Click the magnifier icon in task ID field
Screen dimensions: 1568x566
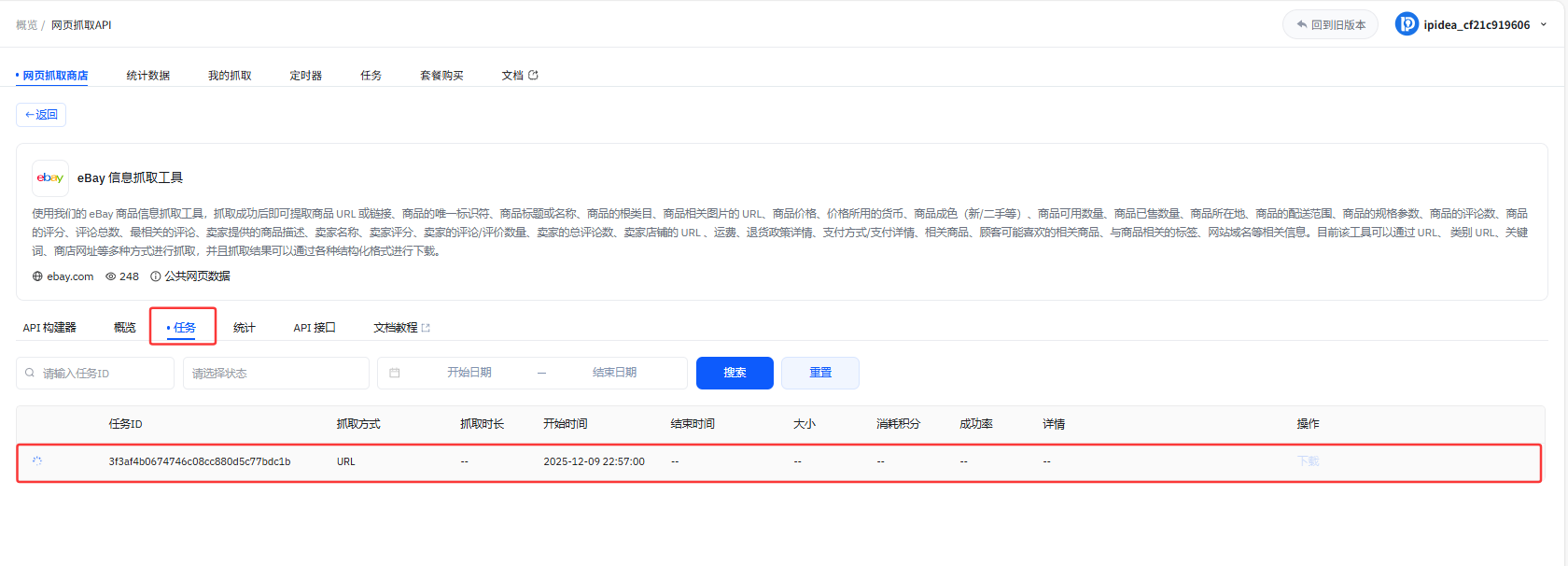(x=30, y=373)
